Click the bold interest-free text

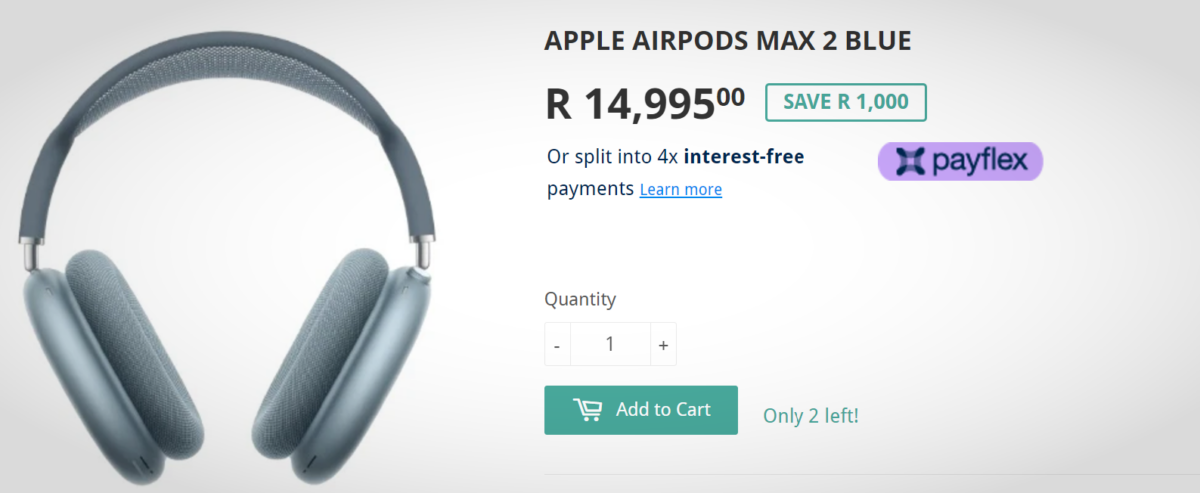(744, 156)
